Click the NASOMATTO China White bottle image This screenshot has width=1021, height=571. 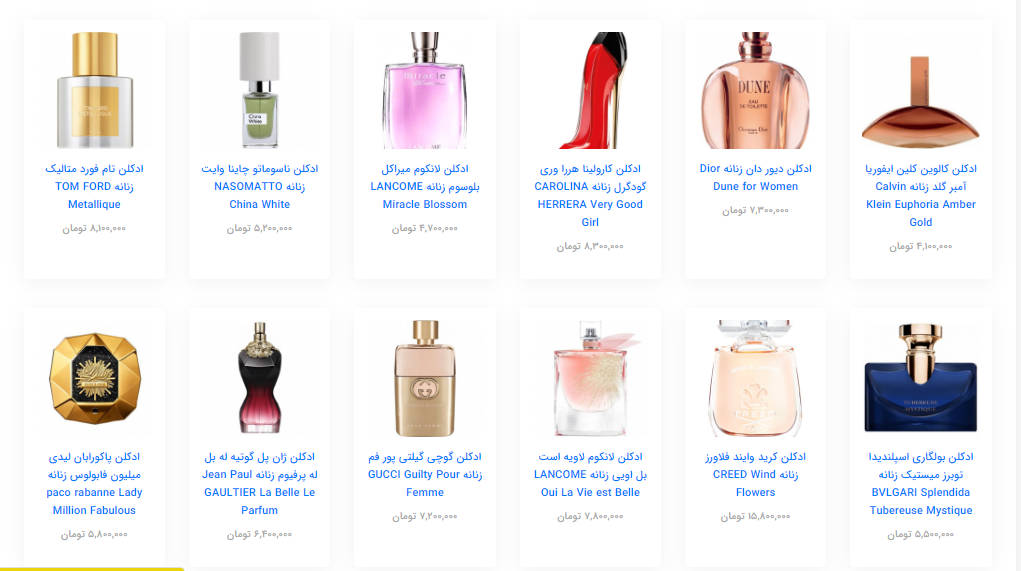259,91
